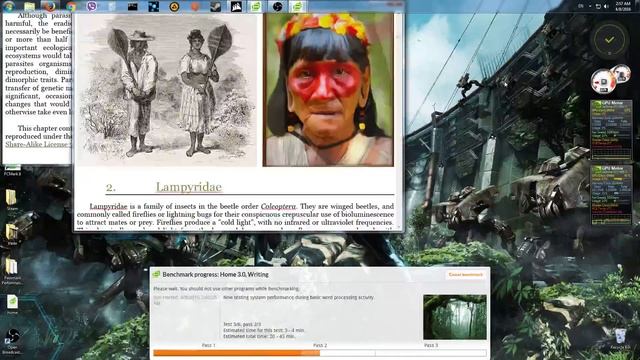
Task: Select the Open Broadcaster desktop shortcut
Action: 12,342
